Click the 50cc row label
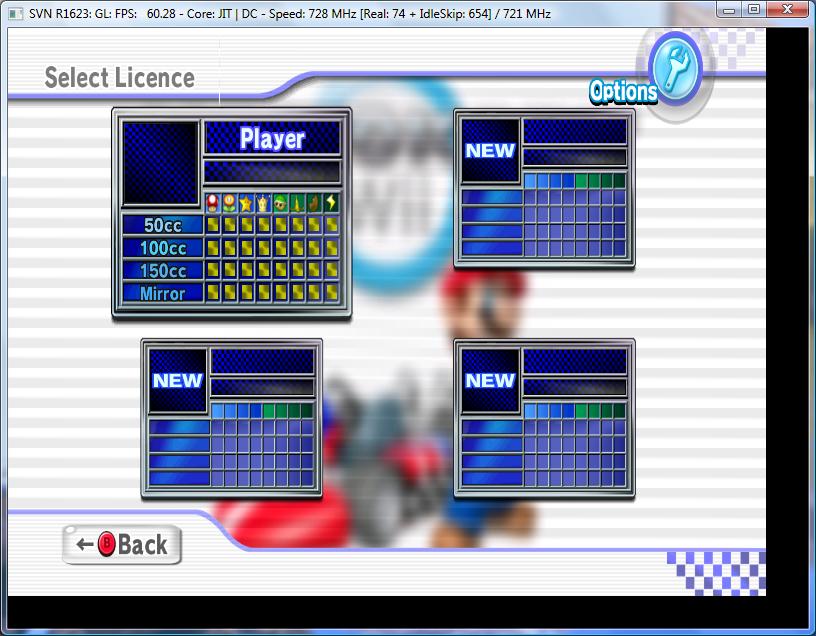This screenshot has height=636, width=816. pyautogui.click(x=162, y=225)
